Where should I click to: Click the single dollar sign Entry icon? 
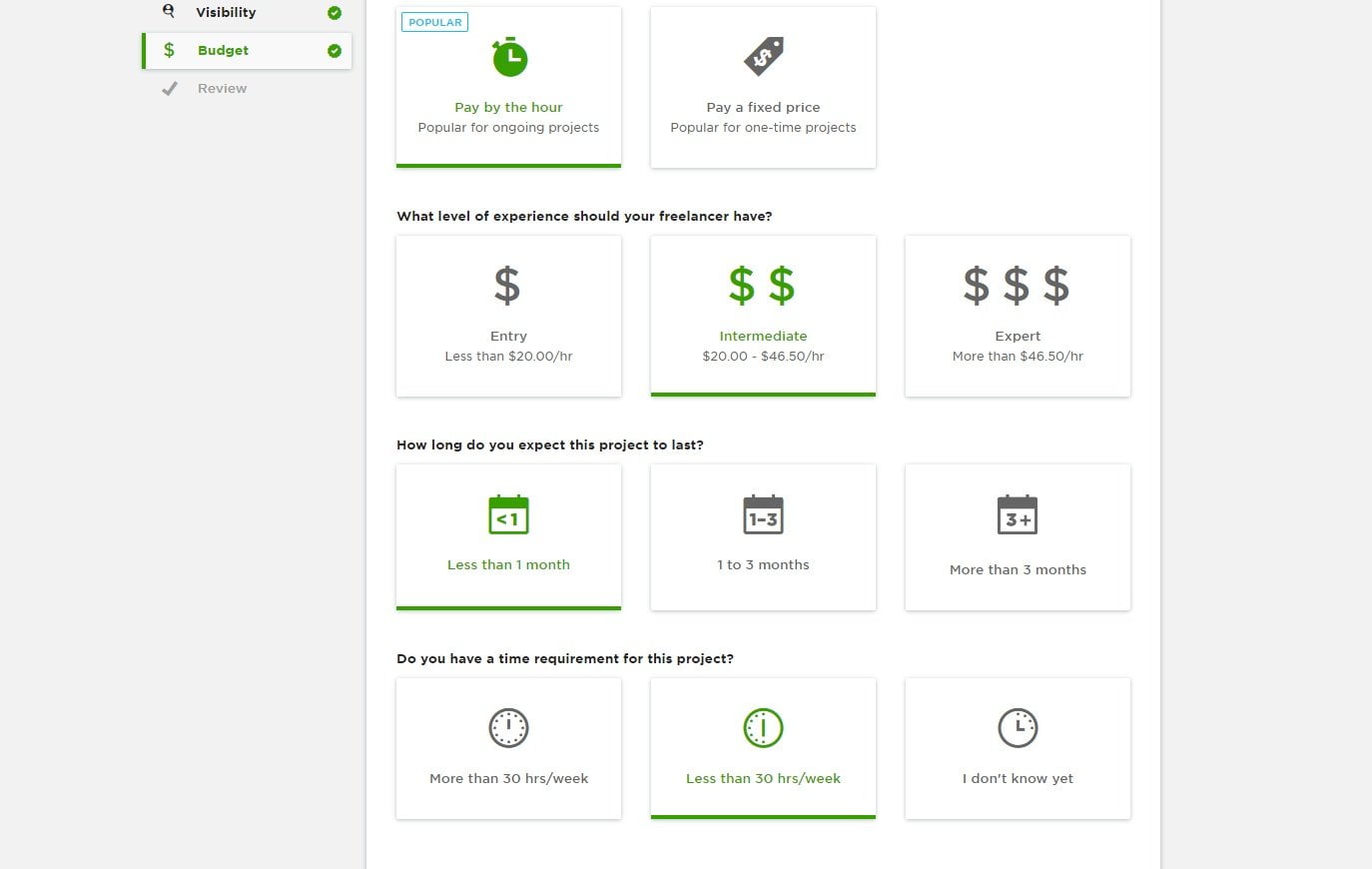coord(507,286)
